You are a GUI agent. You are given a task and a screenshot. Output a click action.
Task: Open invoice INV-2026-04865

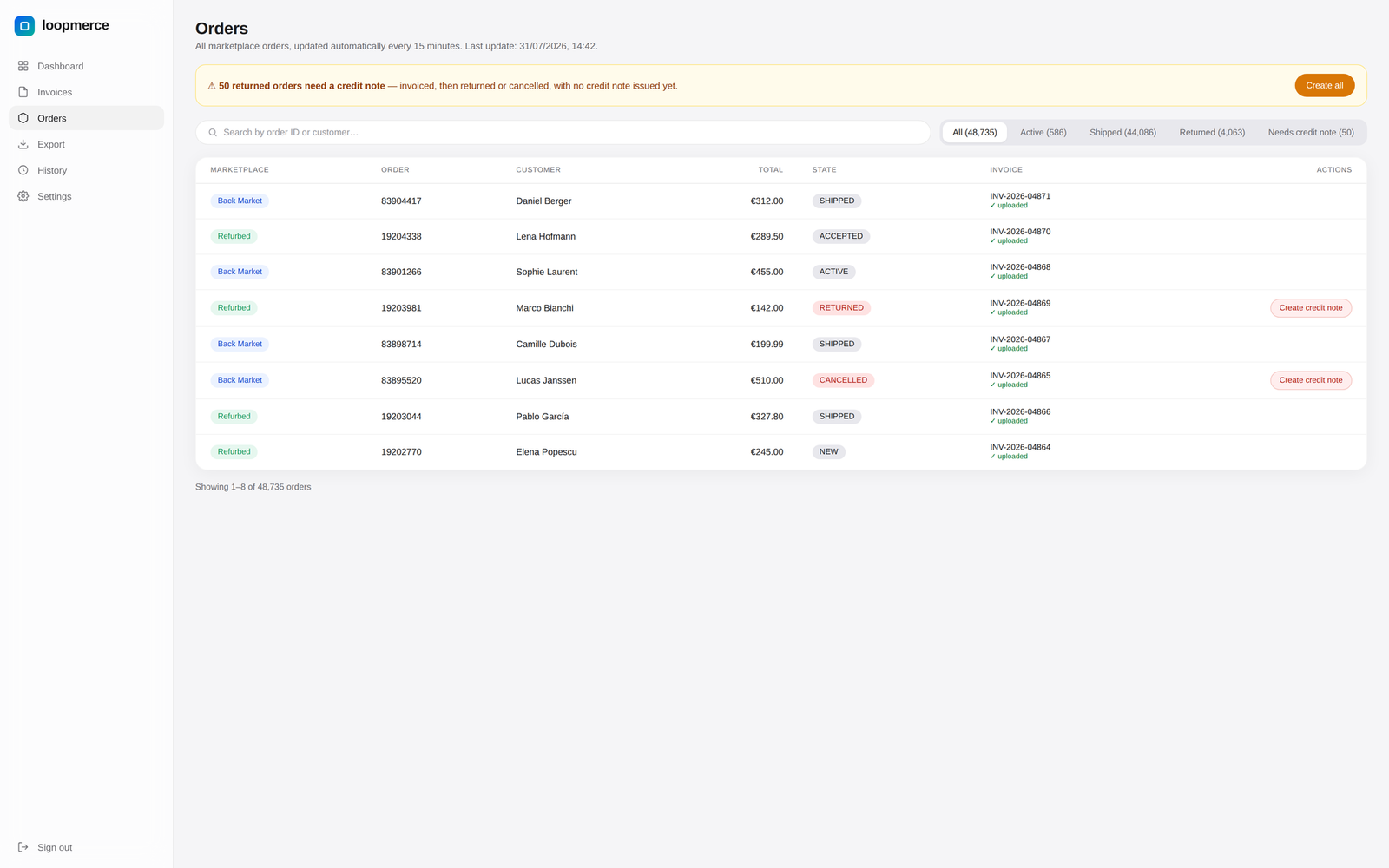pos(1020,376)
